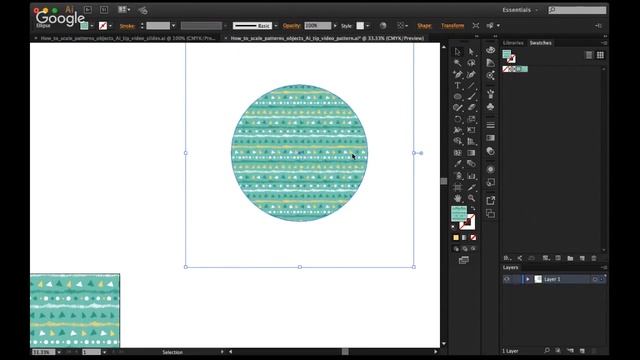Select the Eyedropper tool

[457, 164]
